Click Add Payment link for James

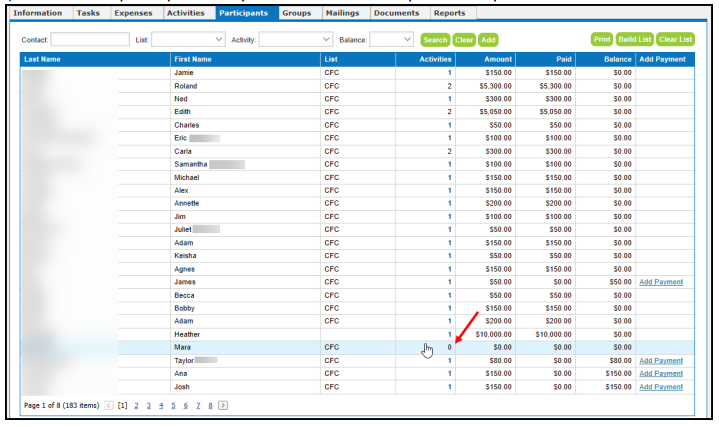click(661, 282)
